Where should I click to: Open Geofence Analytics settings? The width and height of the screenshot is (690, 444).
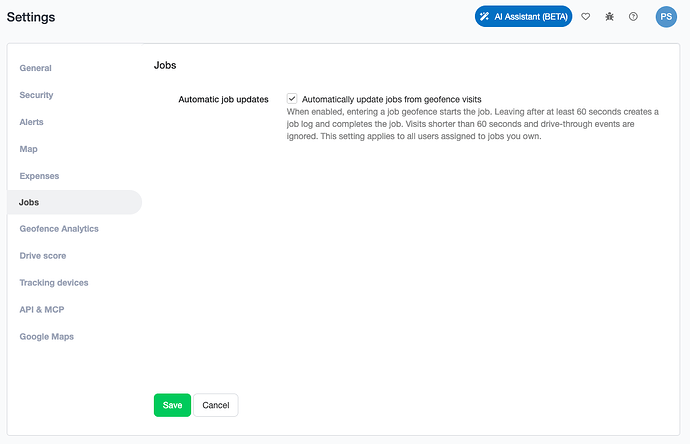[x=59, y=229]
